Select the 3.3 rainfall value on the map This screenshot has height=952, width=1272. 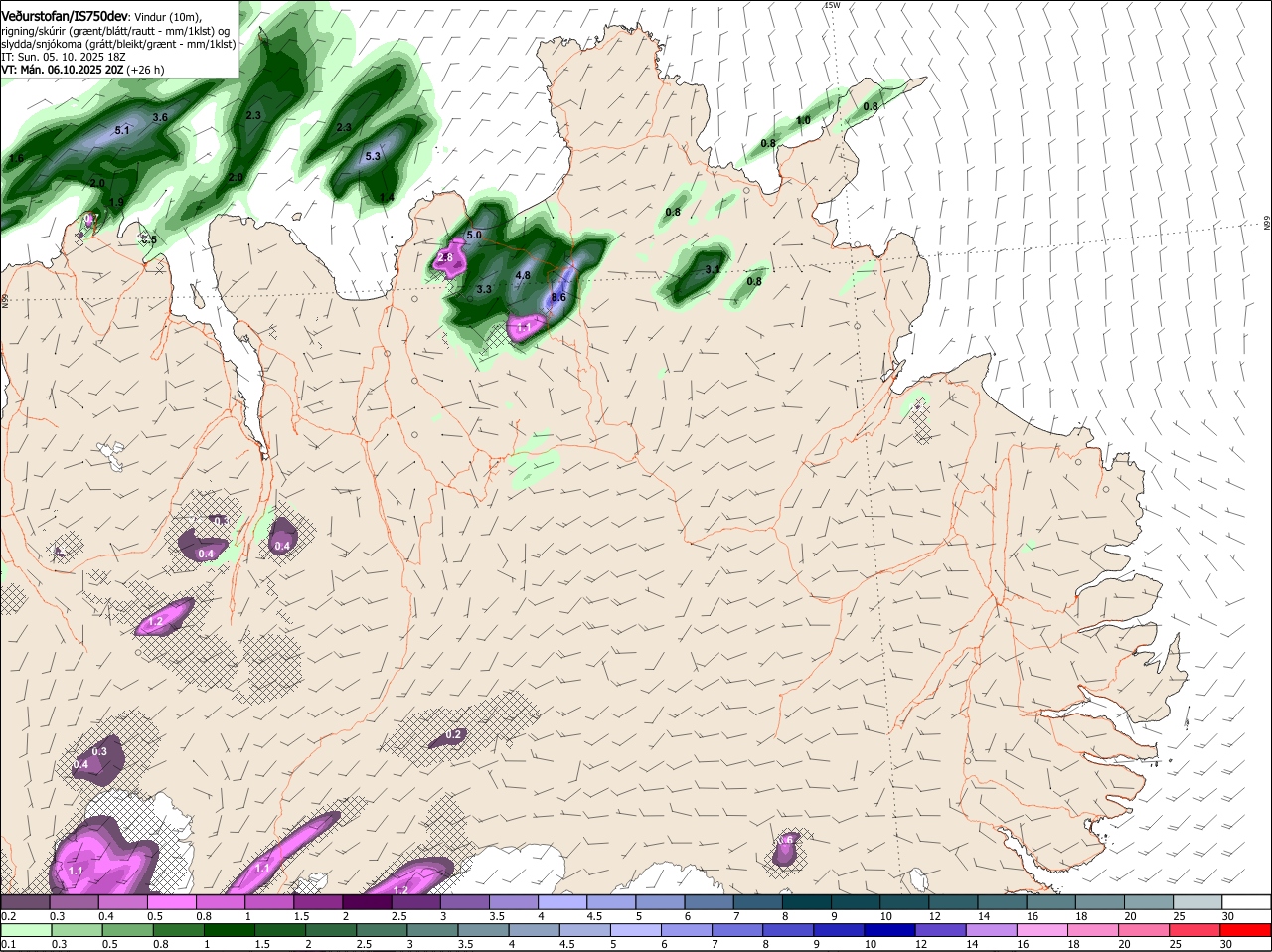485,289
